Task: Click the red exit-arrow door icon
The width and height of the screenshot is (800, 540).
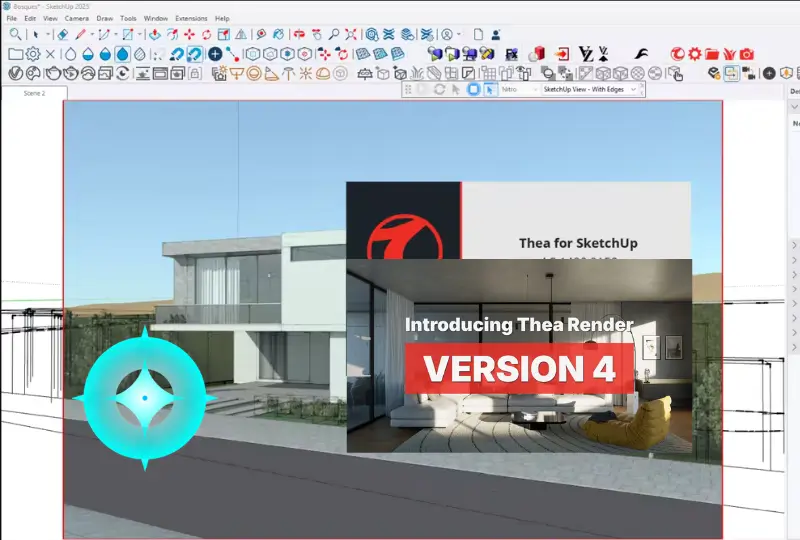Action: [x=562, y=54]
